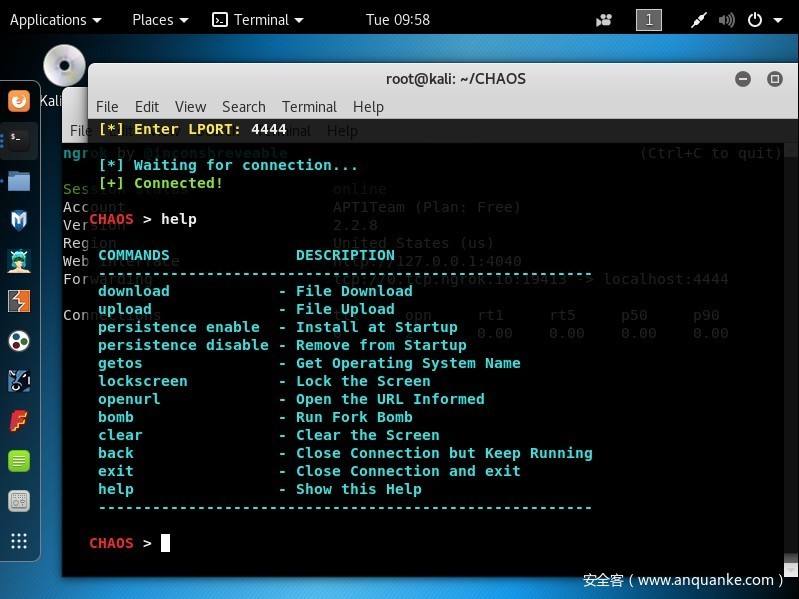Screen dimensions: 799x599
Task: Click 'localhost:4444' in the ngrok window
Action: (666, 279)
